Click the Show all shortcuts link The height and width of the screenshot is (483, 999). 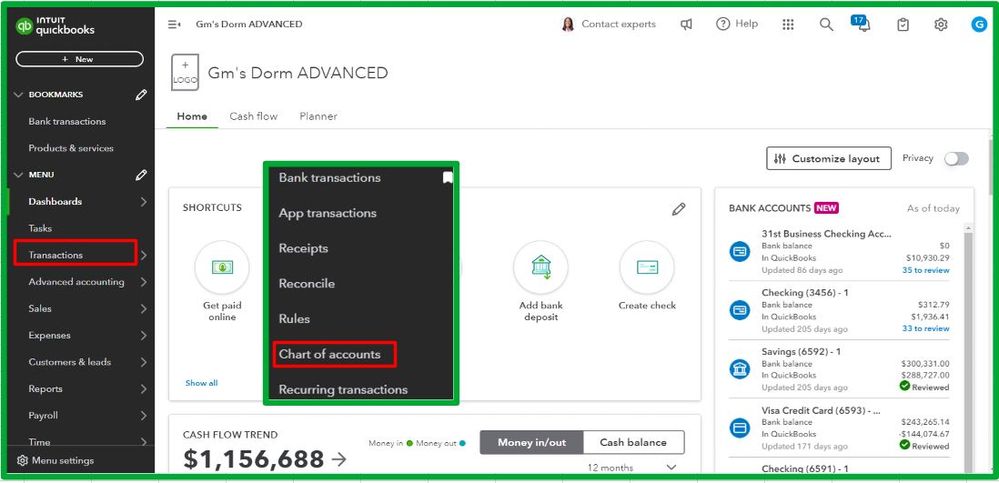click(x=201, y=383)
